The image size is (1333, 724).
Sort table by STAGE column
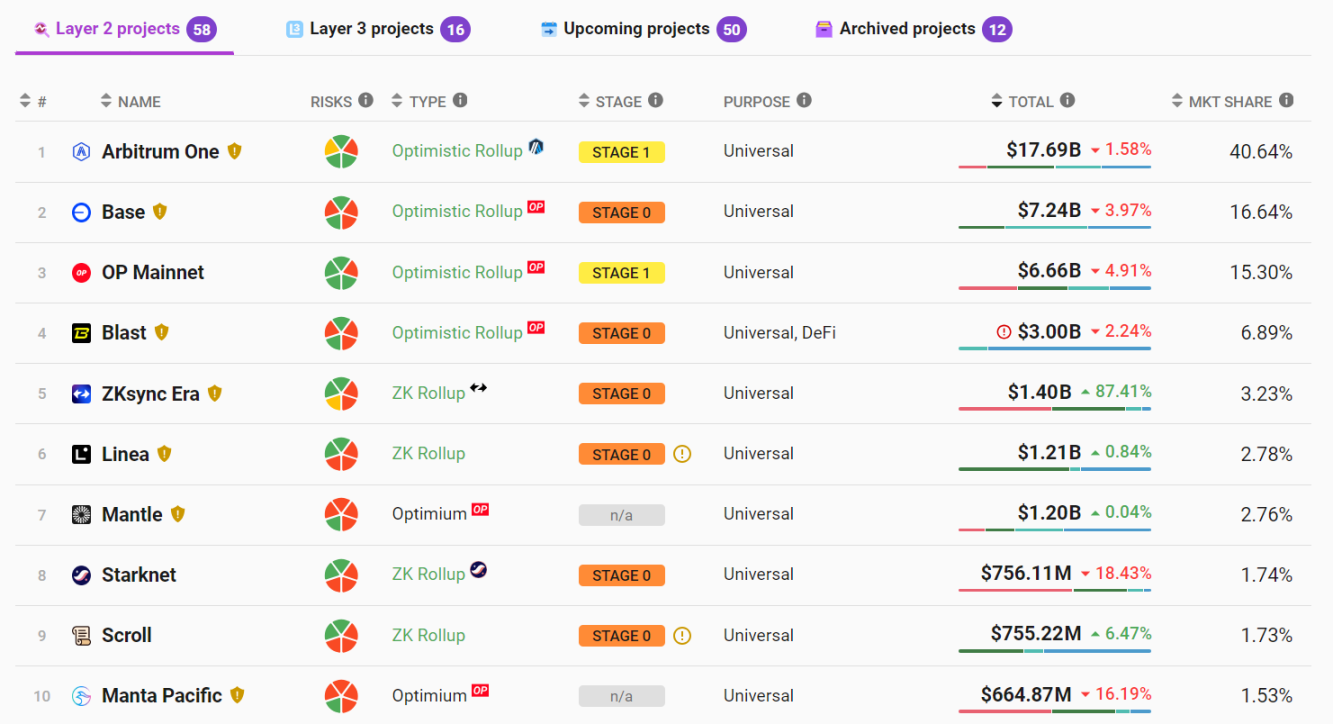(611, 101)
